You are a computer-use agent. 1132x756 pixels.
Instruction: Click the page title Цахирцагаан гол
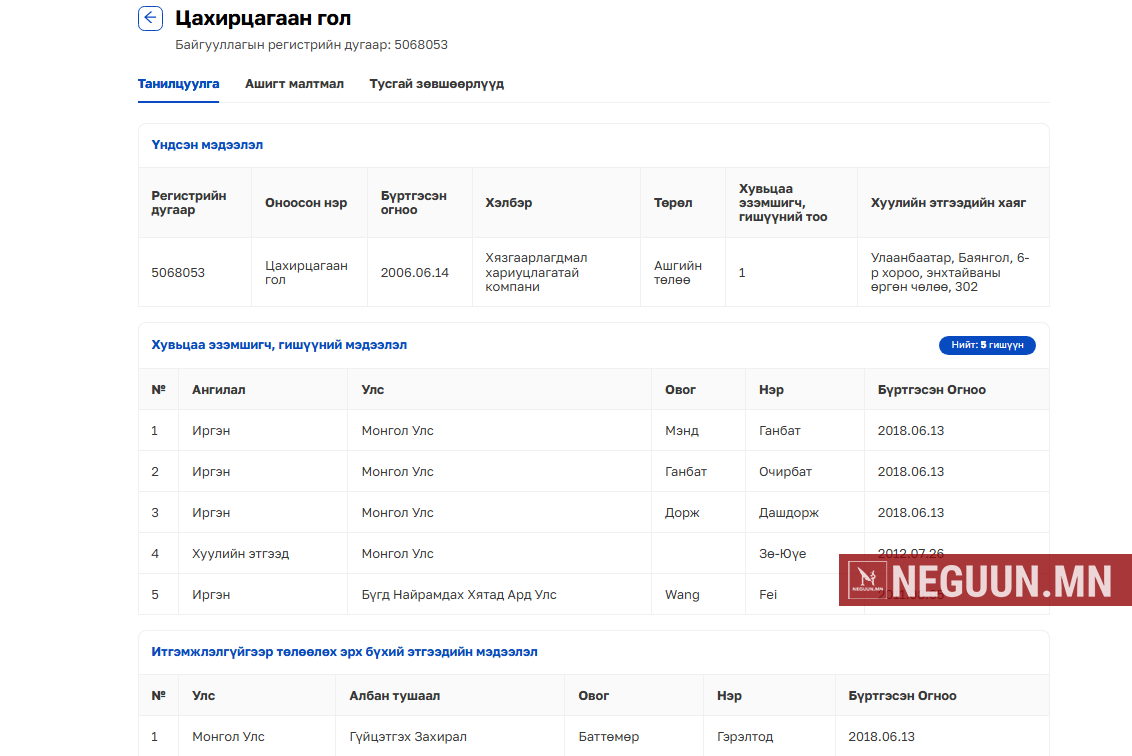tap(263, 18)
